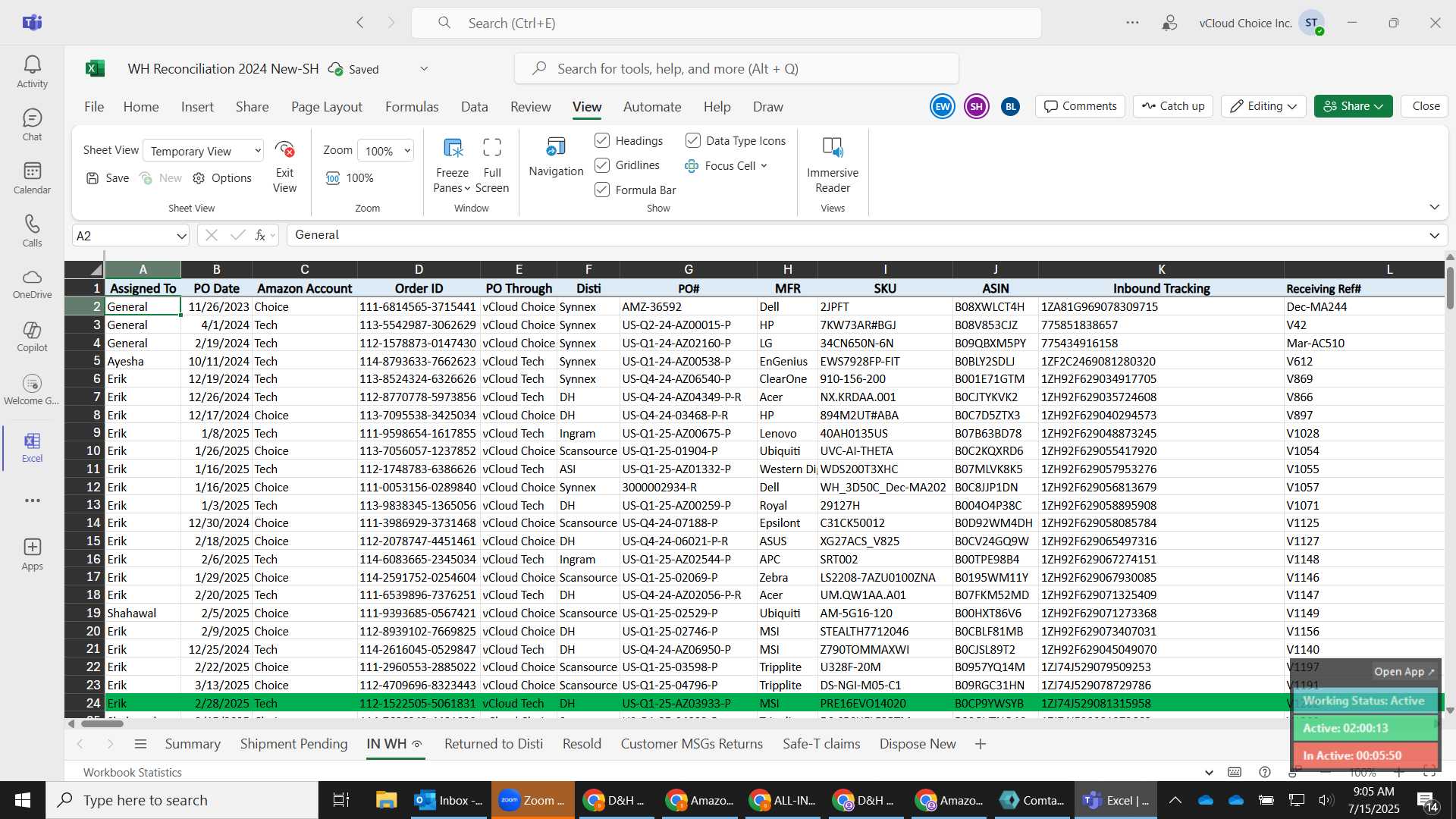This screenshot has width=1456, height=819.
Task: Open OneDrive in Teams sidebar
Action: click(32, 284)
